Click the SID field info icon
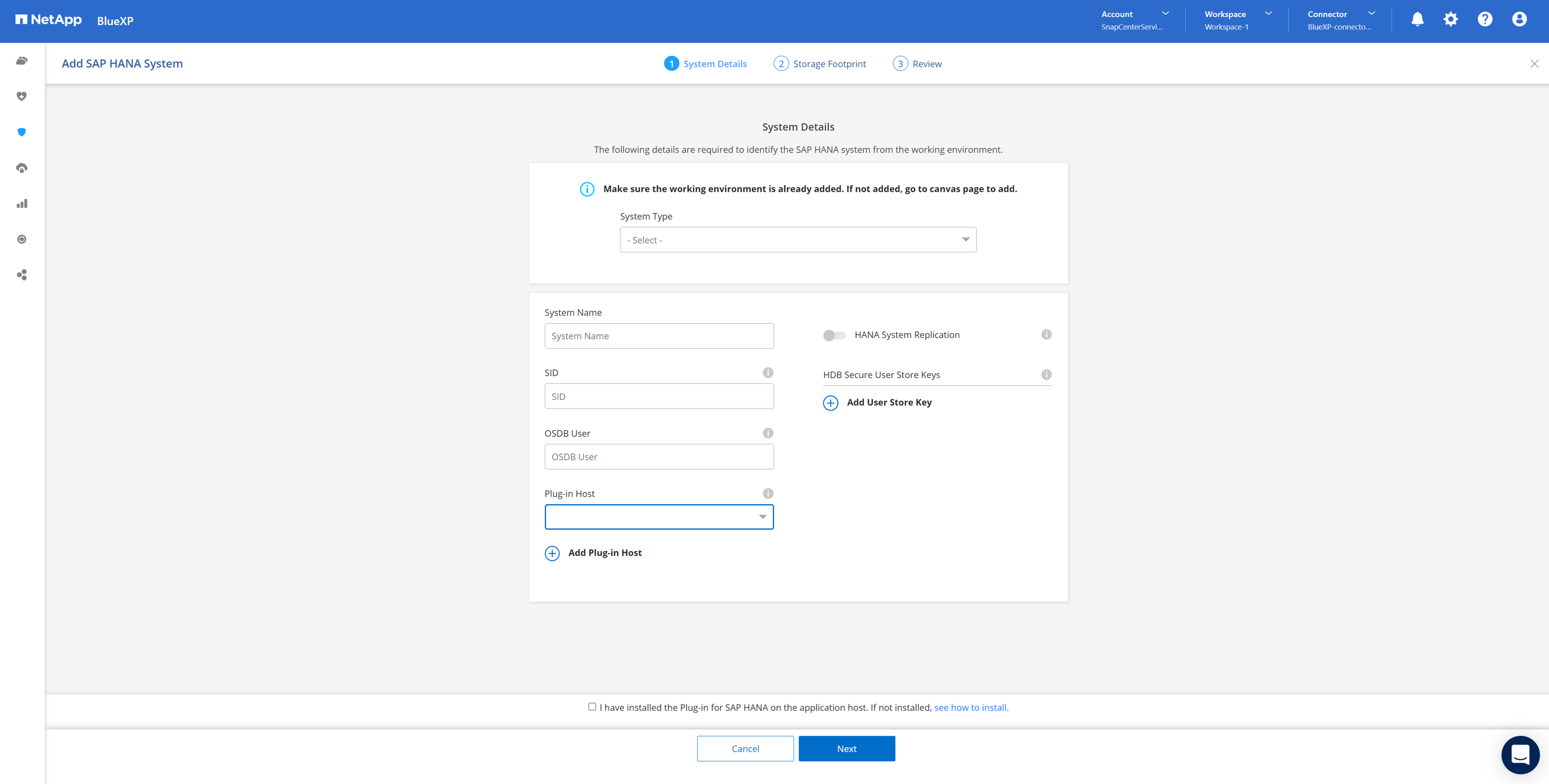This screenshot has height=784, width=1549. point(768,373)
